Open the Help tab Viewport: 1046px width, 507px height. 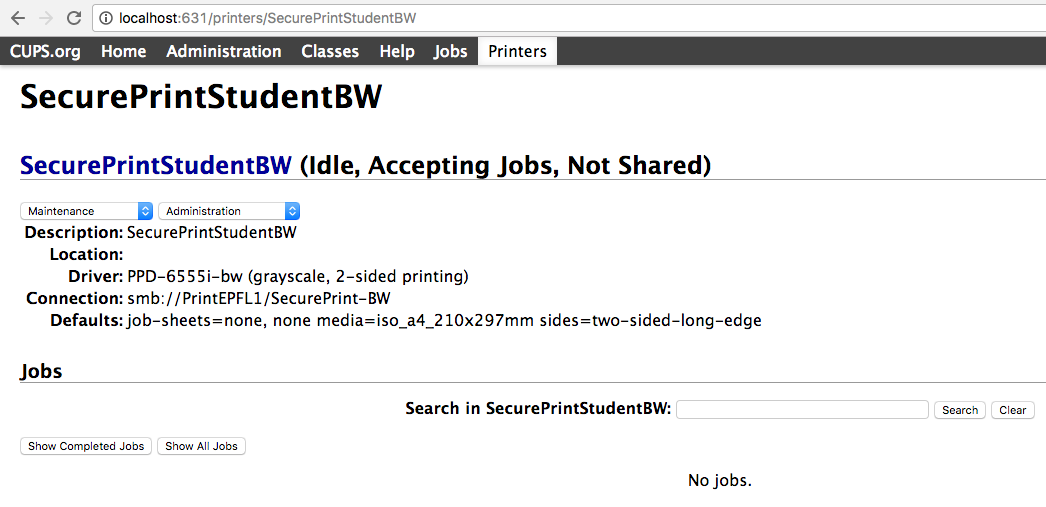point(397,51)
